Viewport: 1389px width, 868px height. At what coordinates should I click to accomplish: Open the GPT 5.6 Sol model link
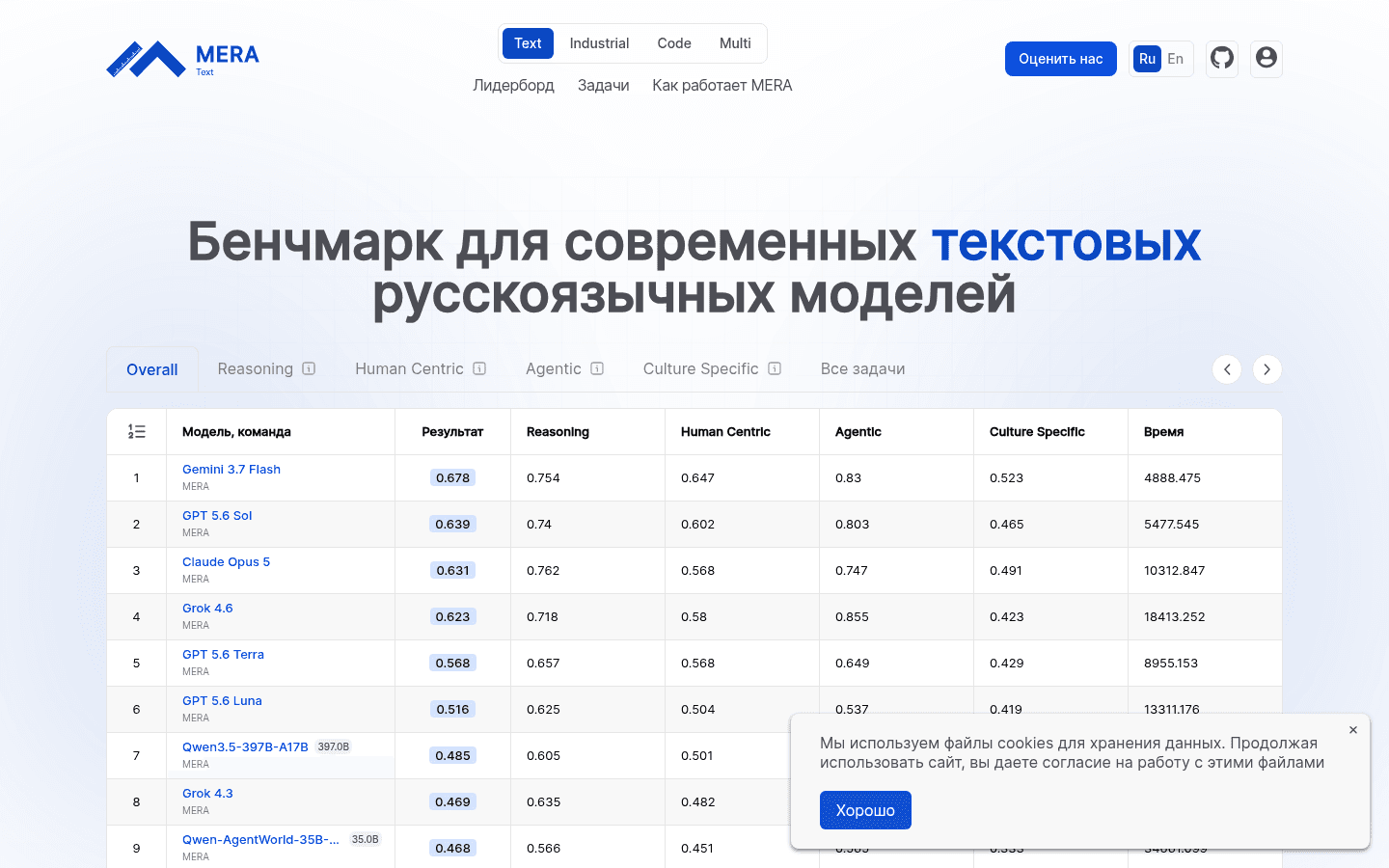[x=217, y=516]
